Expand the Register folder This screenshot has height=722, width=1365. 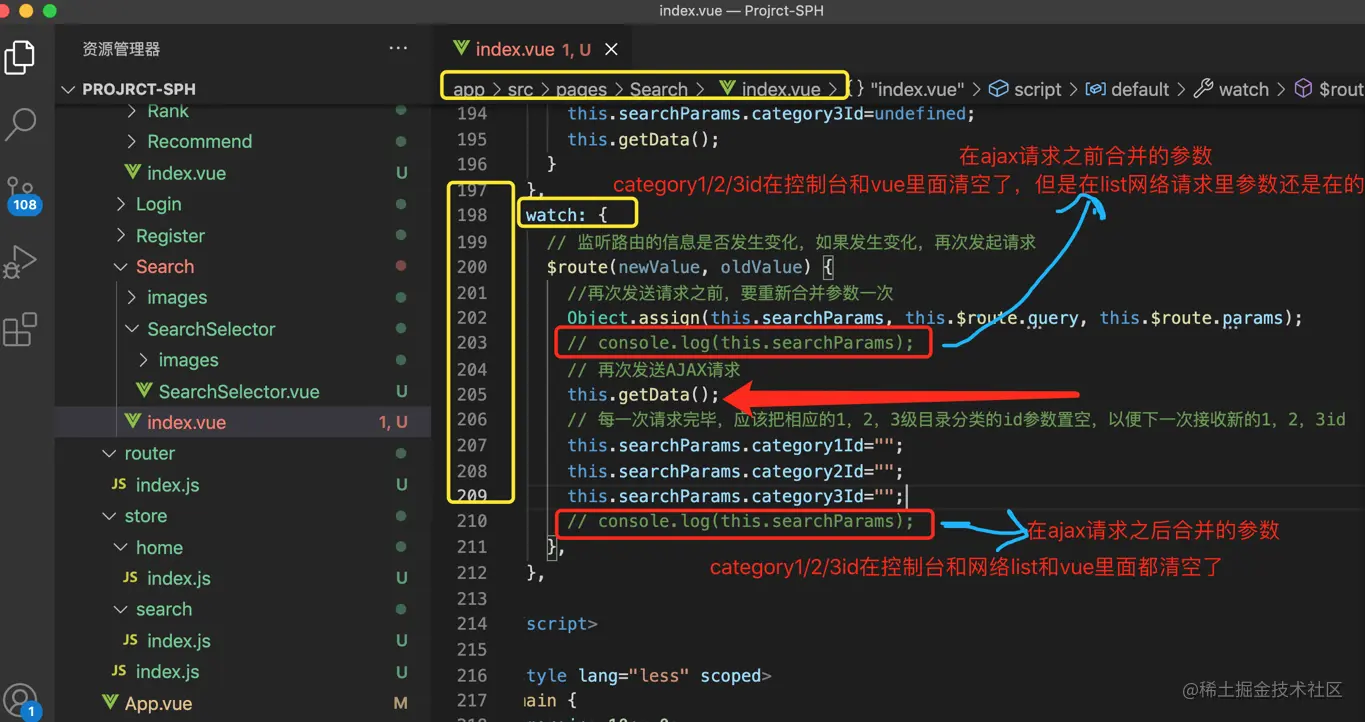122,236
